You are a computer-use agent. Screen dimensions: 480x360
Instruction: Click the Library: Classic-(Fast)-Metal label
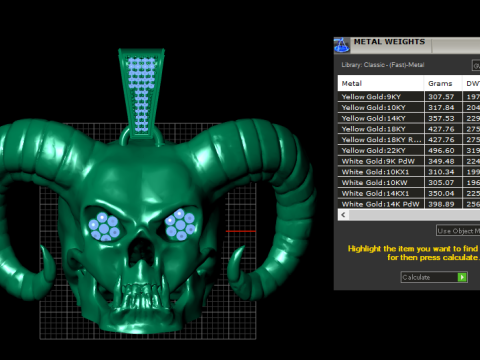[x=383, y=65]
